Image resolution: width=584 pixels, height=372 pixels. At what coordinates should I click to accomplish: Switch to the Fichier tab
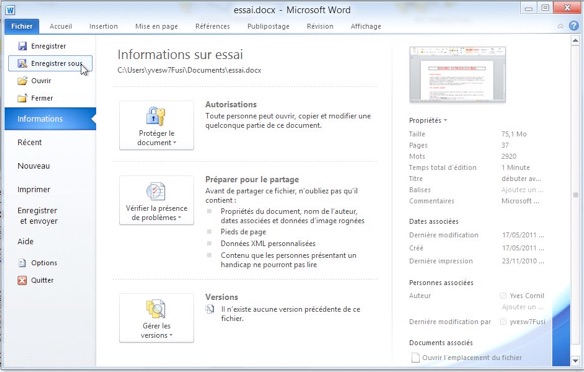22,26
